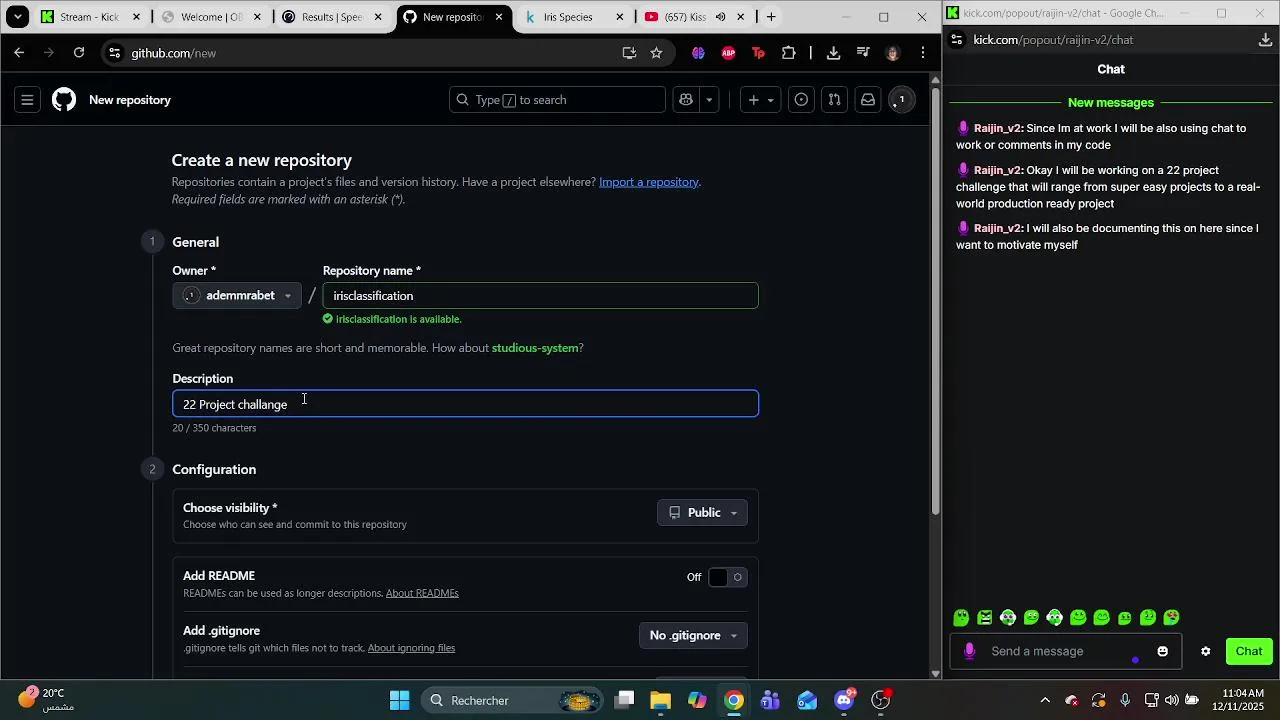The height and width of the screenshot is (720, 1280).
Task: Click the Description text field
Action: point(465,404)
